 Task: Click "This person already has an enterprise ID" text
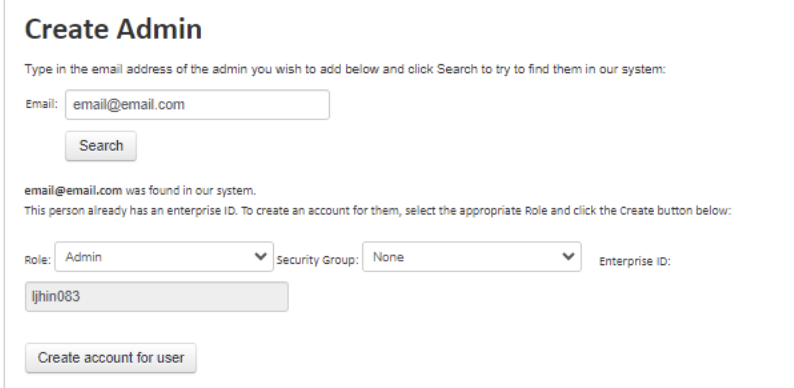click(131, 211)
